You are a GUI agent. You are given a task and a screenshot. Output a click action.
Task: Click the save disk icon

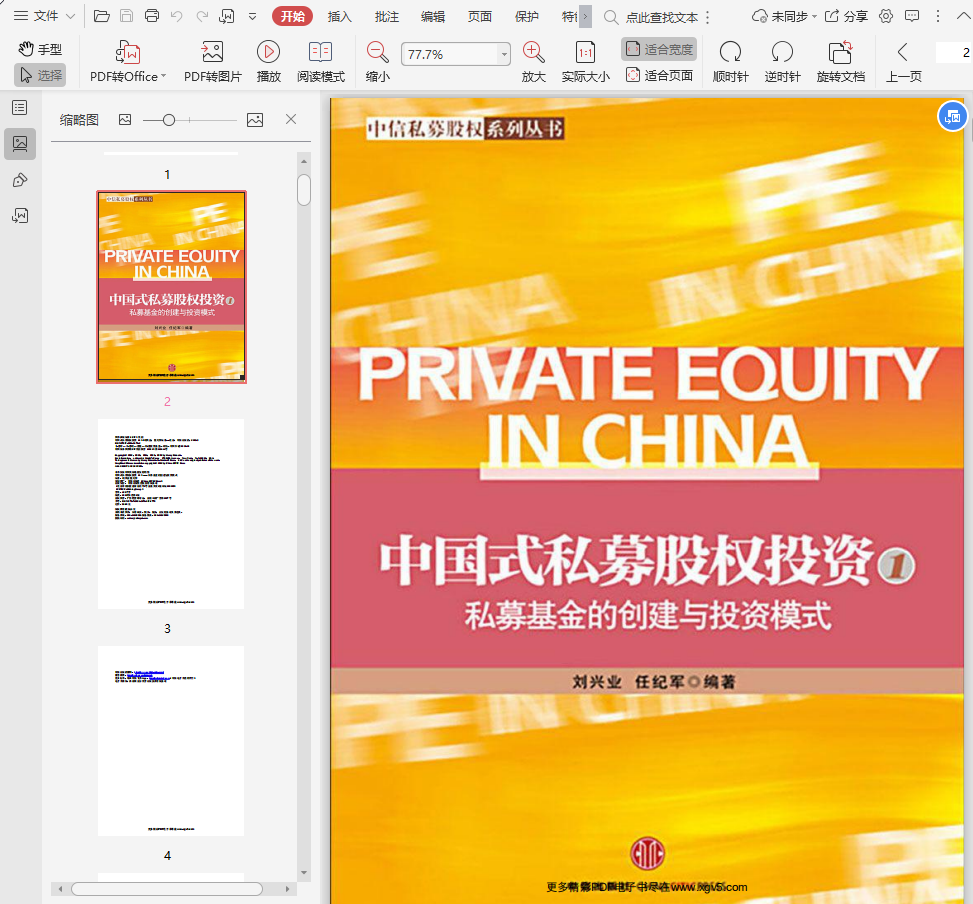[x=127, y=16]
